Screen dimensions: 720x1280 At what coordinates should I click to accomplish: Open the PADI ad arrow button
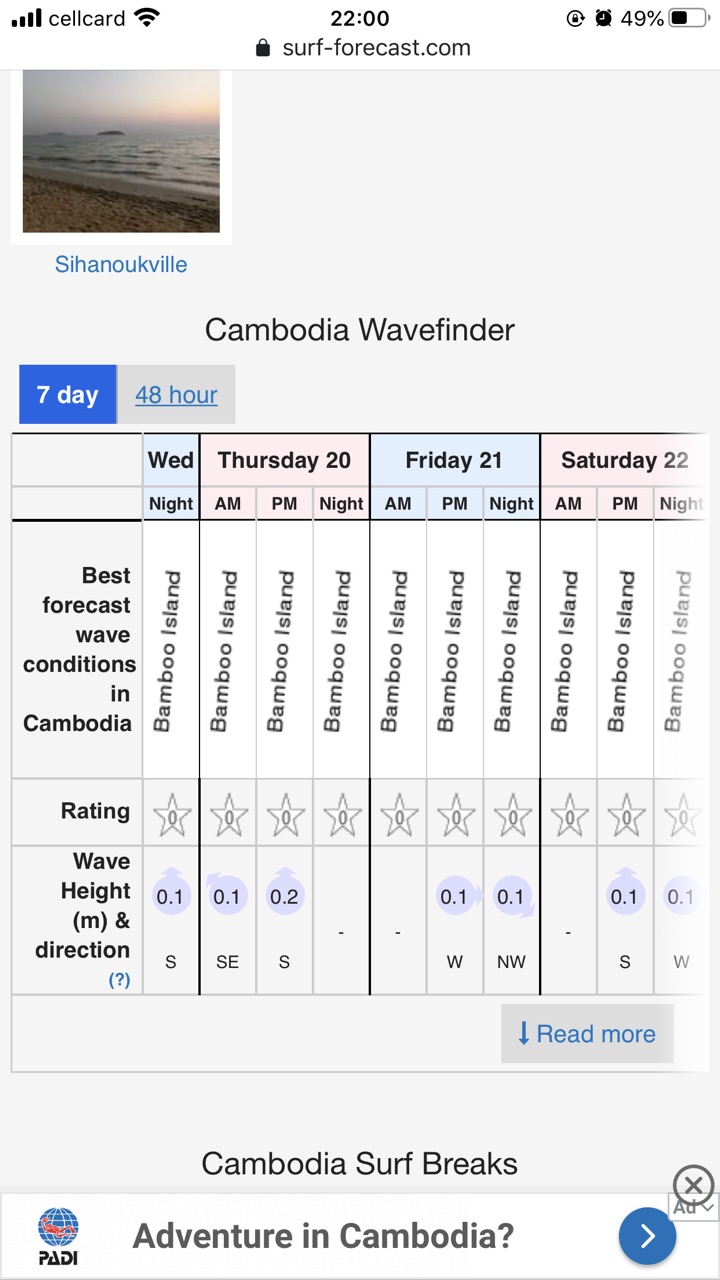click(x=647, y=1237)
